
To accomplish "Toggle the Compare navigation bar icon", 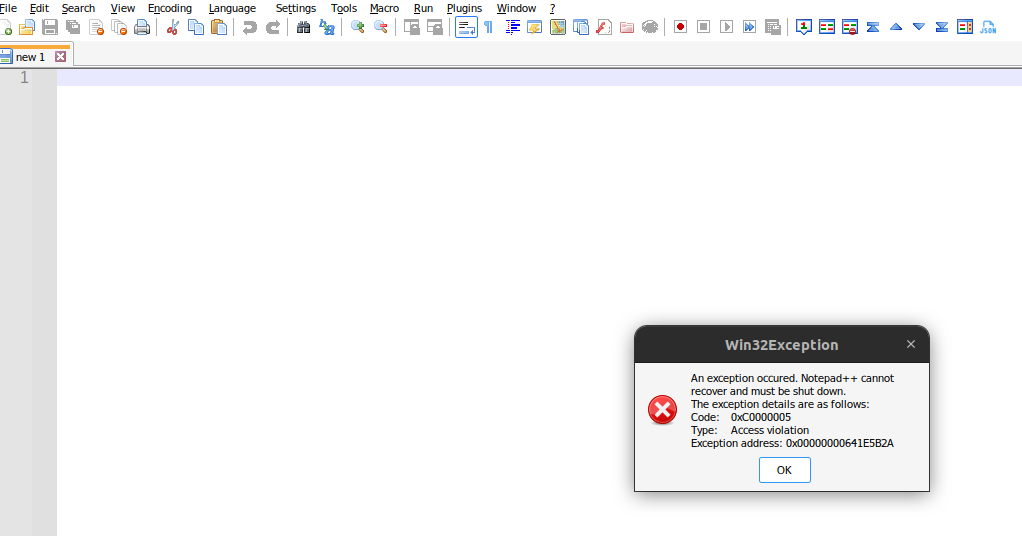I will pos(965,27).
